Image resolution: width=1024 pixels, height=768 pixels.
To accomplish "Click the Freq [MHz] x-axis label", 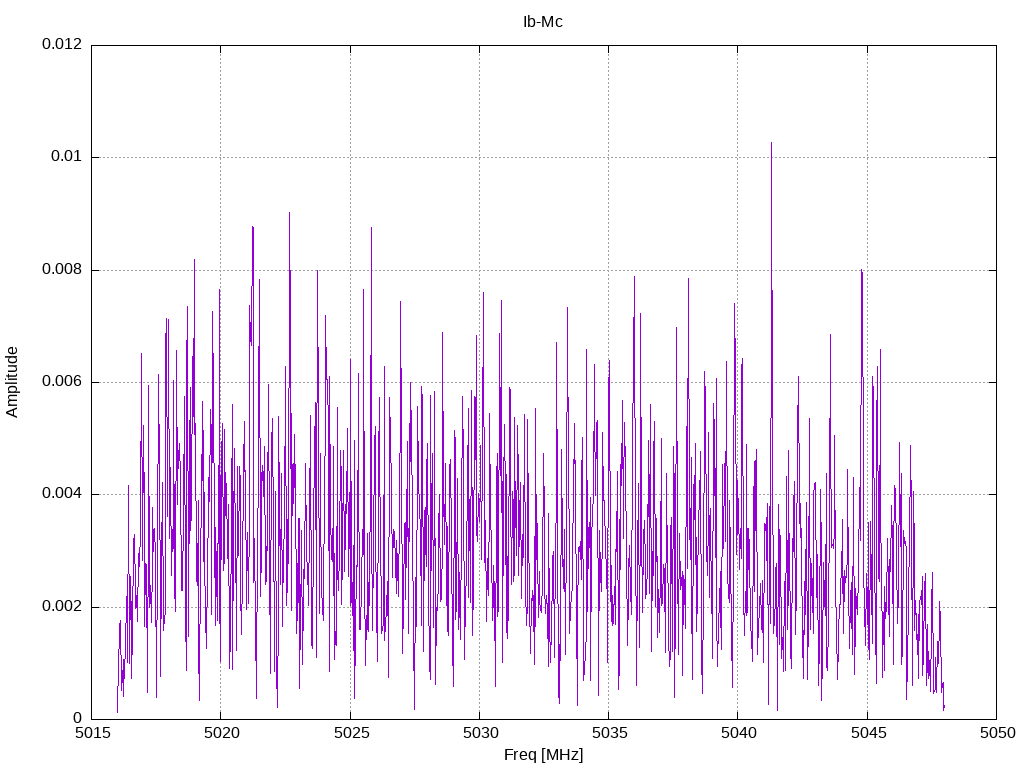I will [543, 755].
